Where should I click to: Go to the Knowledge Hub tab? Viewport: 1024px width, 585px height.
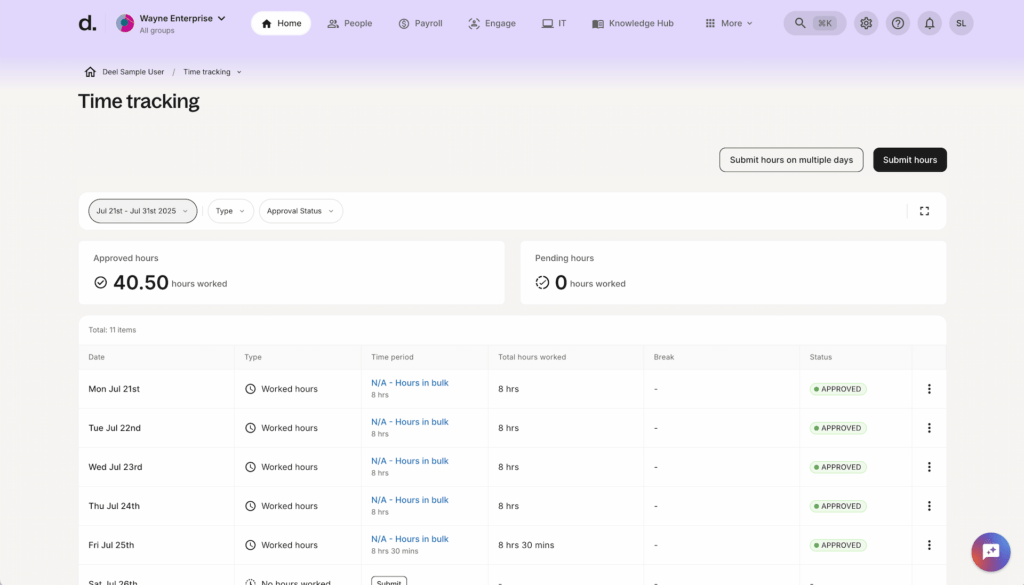[632, 23]
